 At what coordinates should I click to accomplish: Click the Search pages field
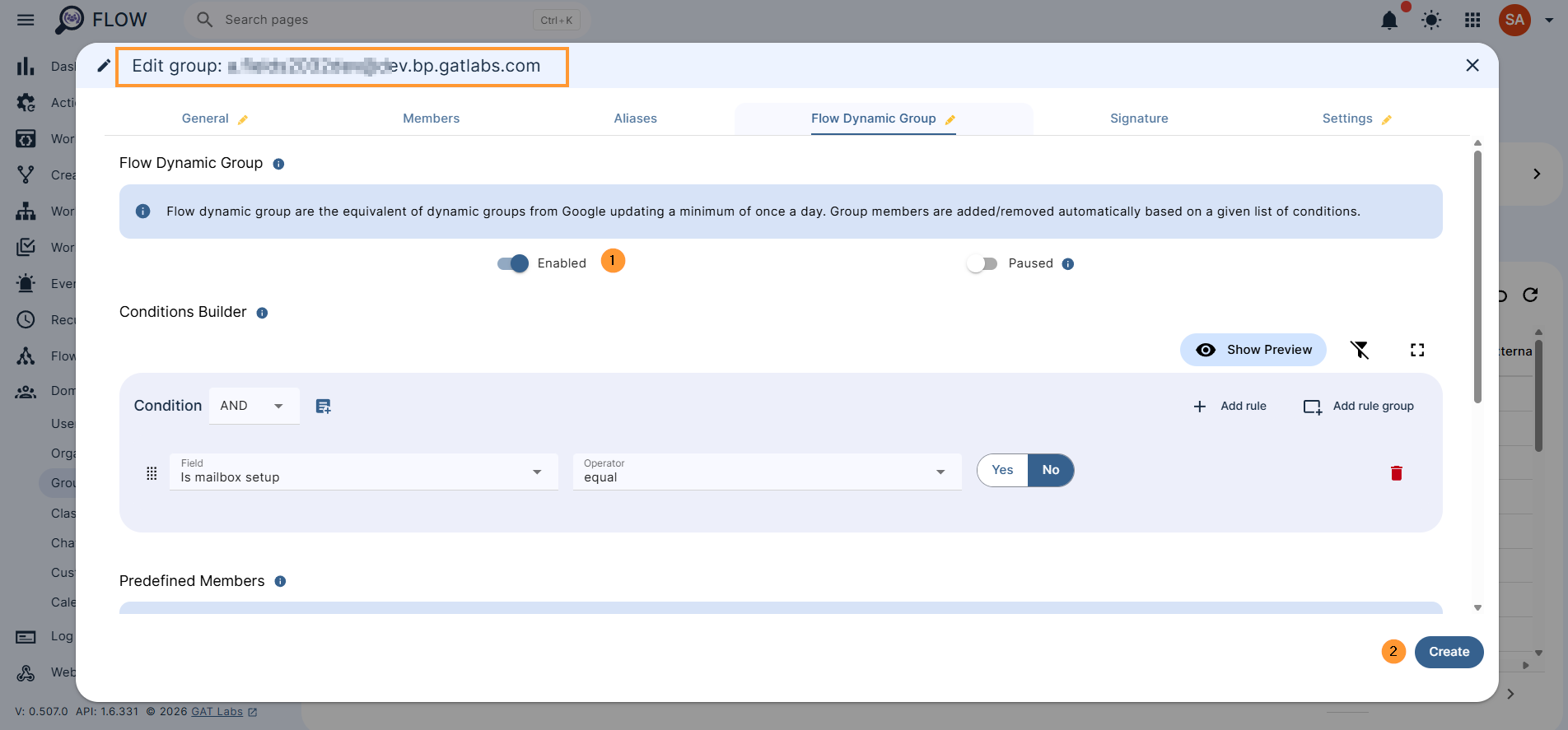click(387, 20)
